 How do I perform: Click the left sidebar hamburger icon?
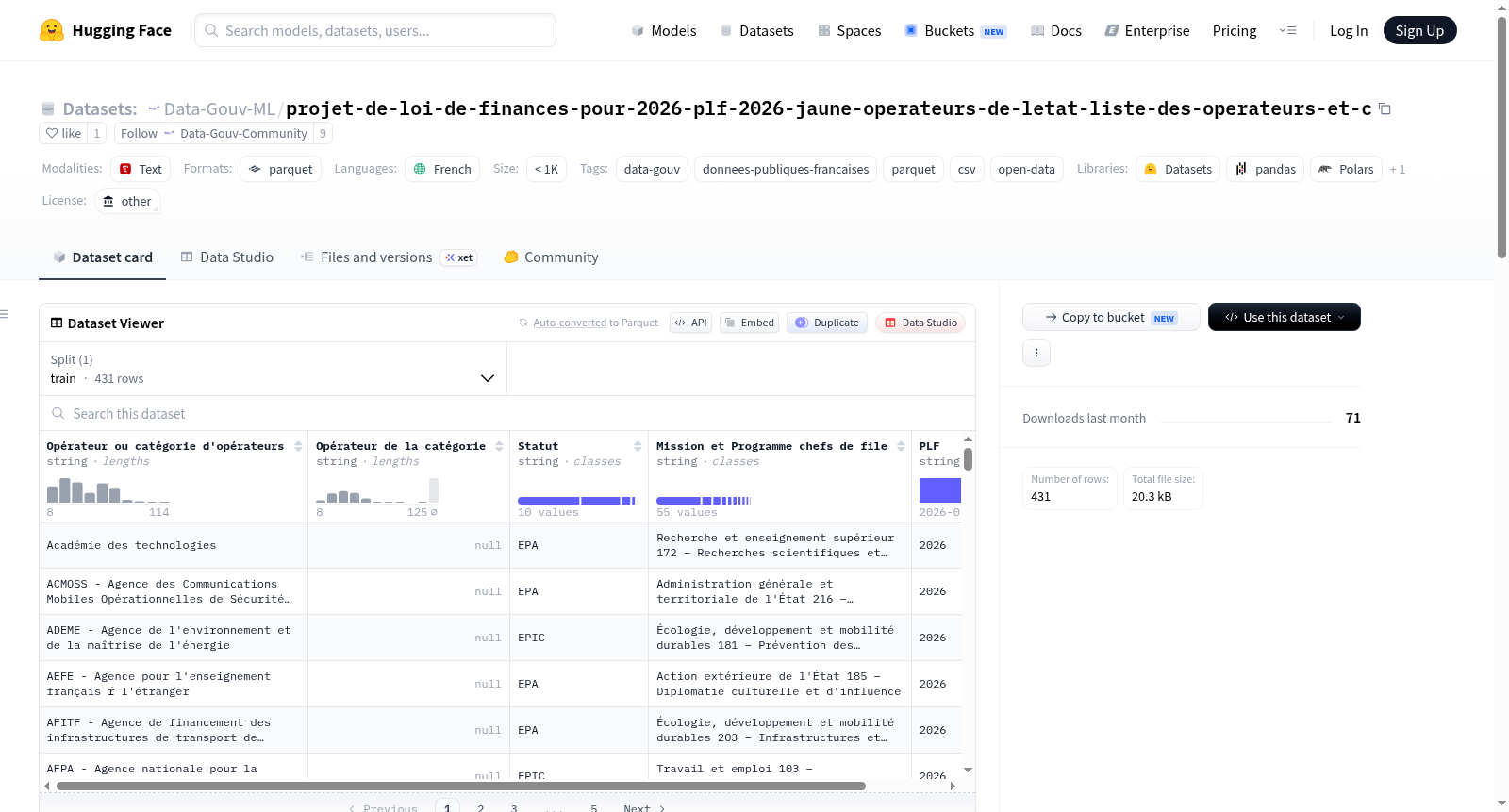click(4, 314)
